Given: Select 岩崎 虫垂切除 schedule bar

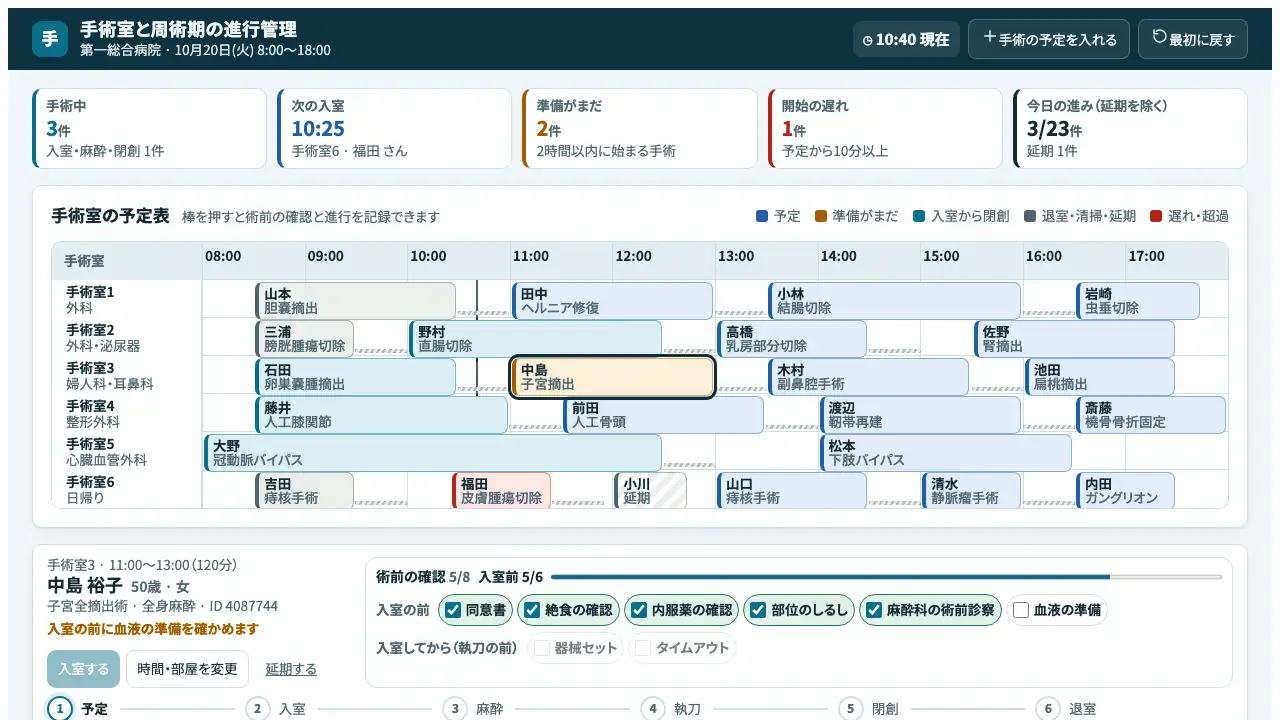Looking at the screenshot, I should [1138, 301].
